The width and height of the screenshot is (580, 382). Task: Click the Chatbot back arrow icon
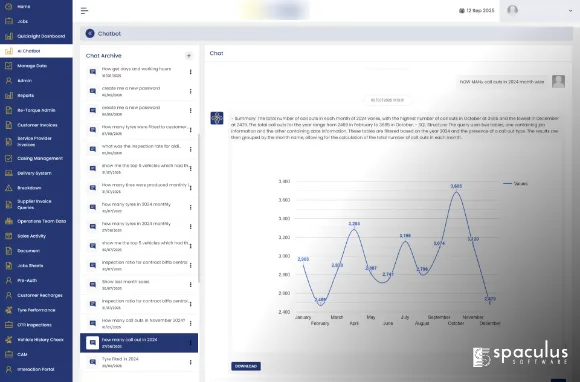point(90,34)
